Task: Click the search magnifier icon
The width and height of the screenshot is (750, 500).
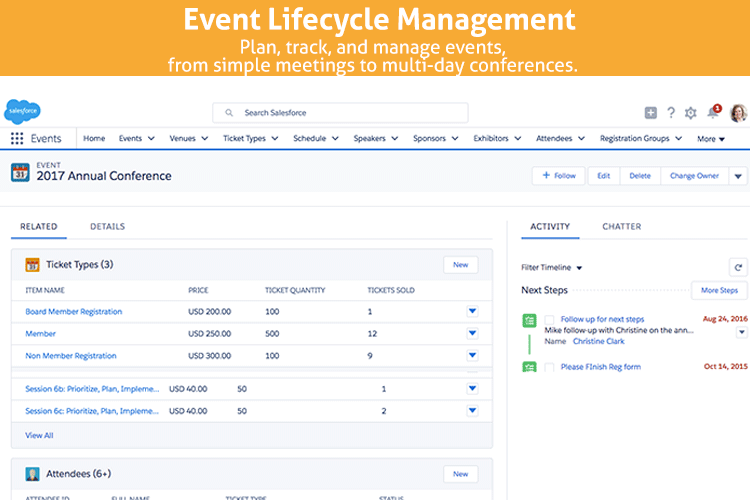Action: coord(229,113)
